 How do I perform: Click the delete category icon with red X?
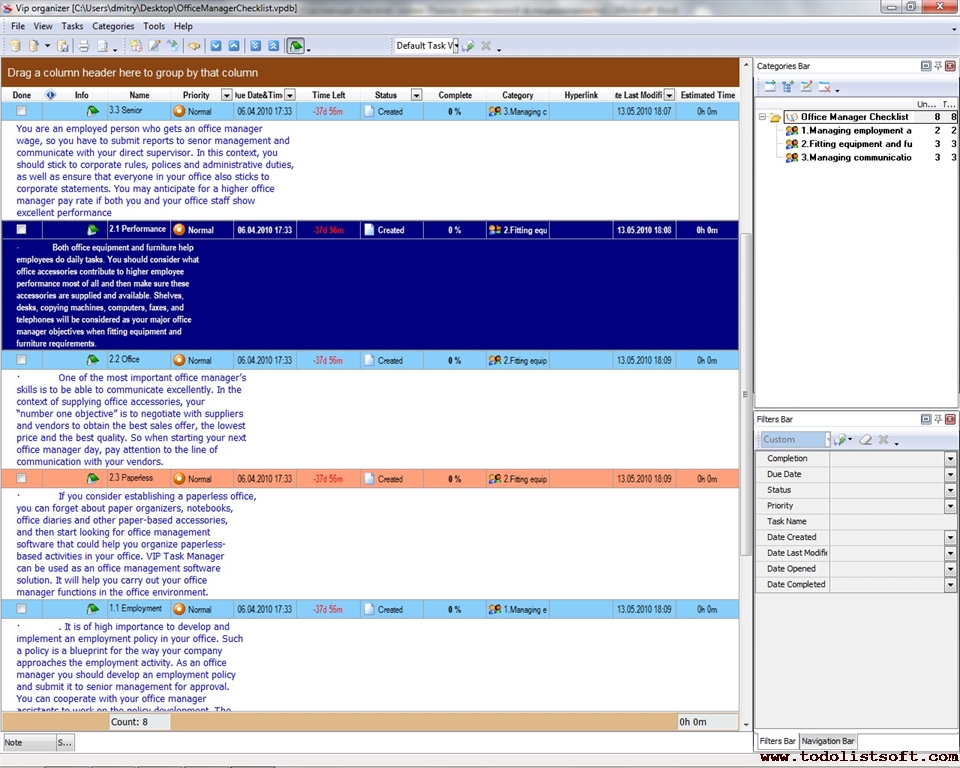824,87
